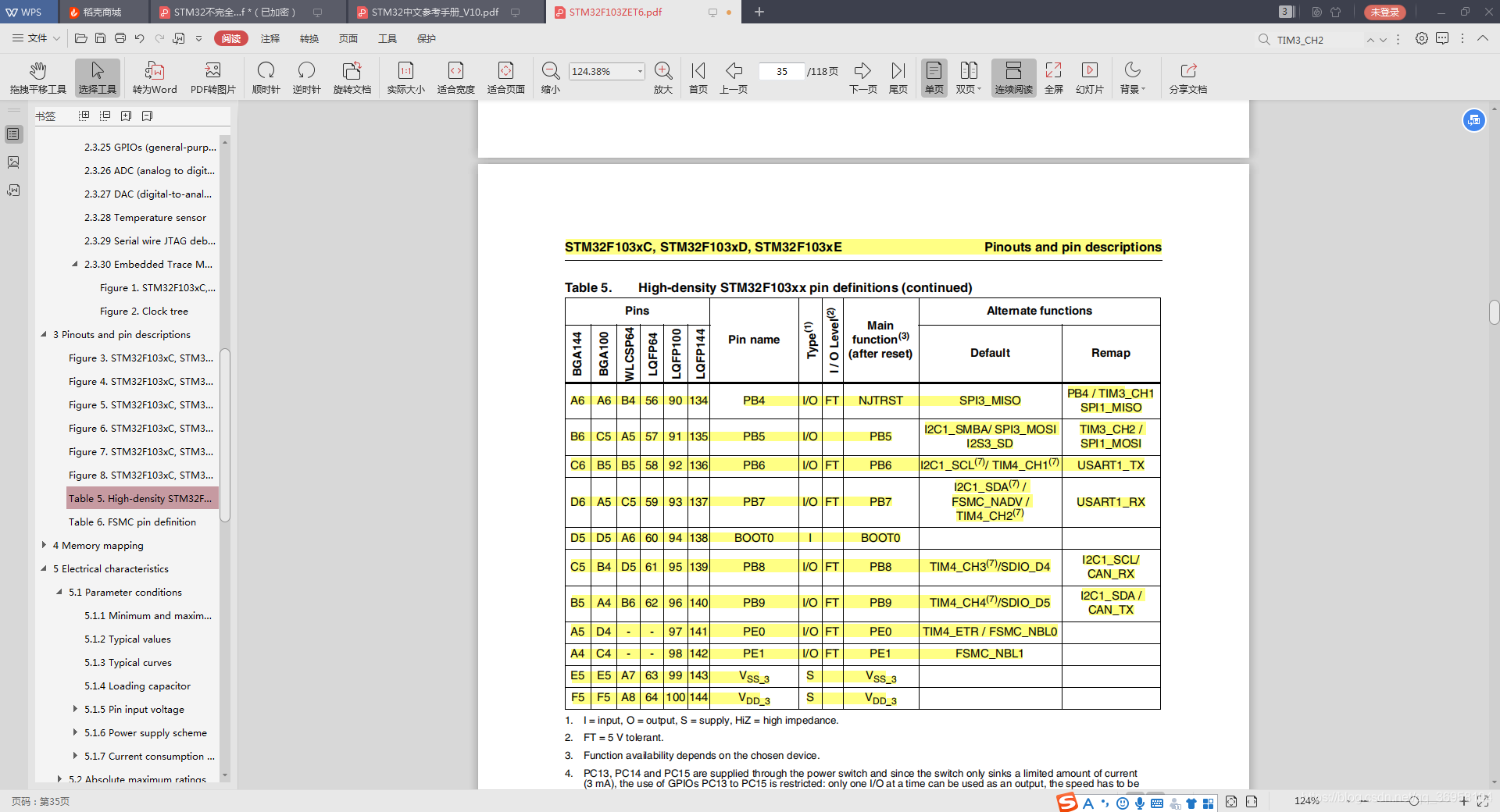Find next search result with down arrow
This screenshot has width=1500, height=812.
1383,39
